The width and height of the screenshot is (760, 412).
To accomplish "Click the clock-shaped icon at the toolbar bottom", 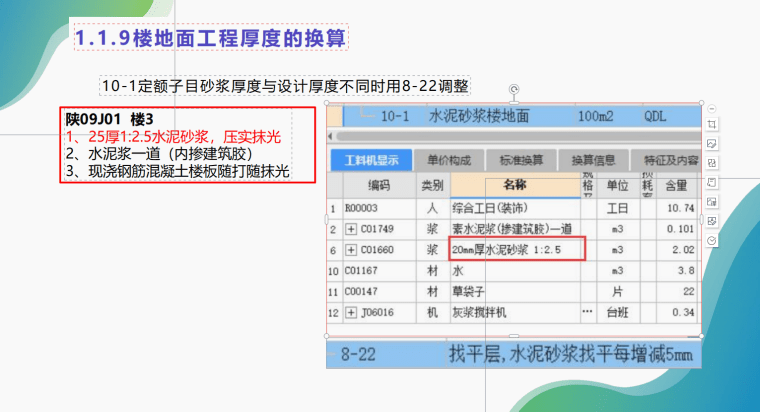I will pos(712,240).
